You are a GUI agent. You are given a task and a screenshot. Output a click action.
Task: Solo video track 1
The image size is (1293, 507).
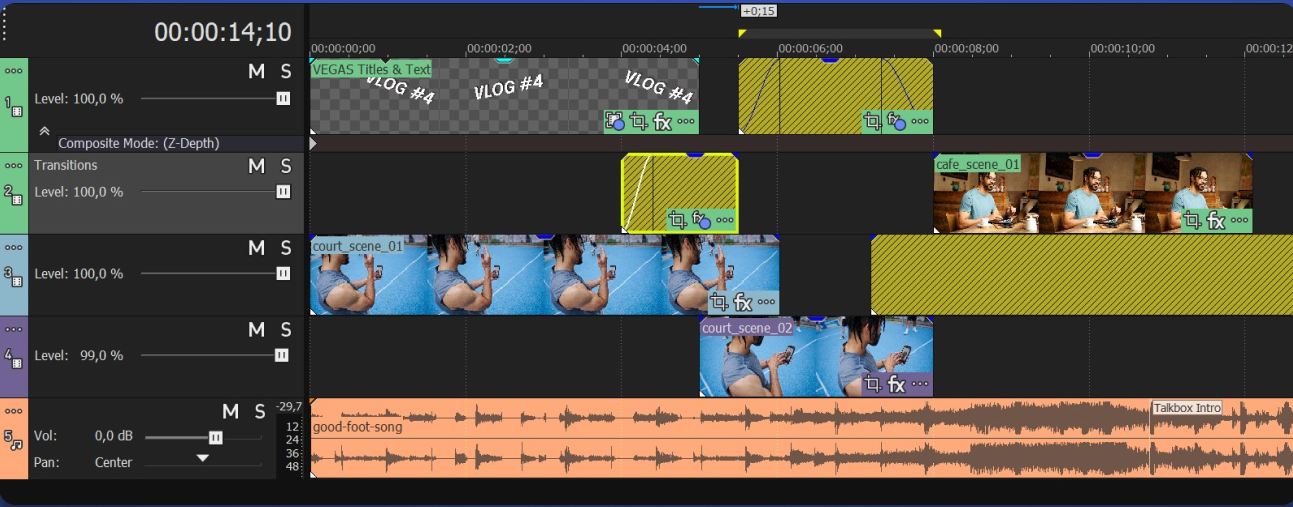285,71
